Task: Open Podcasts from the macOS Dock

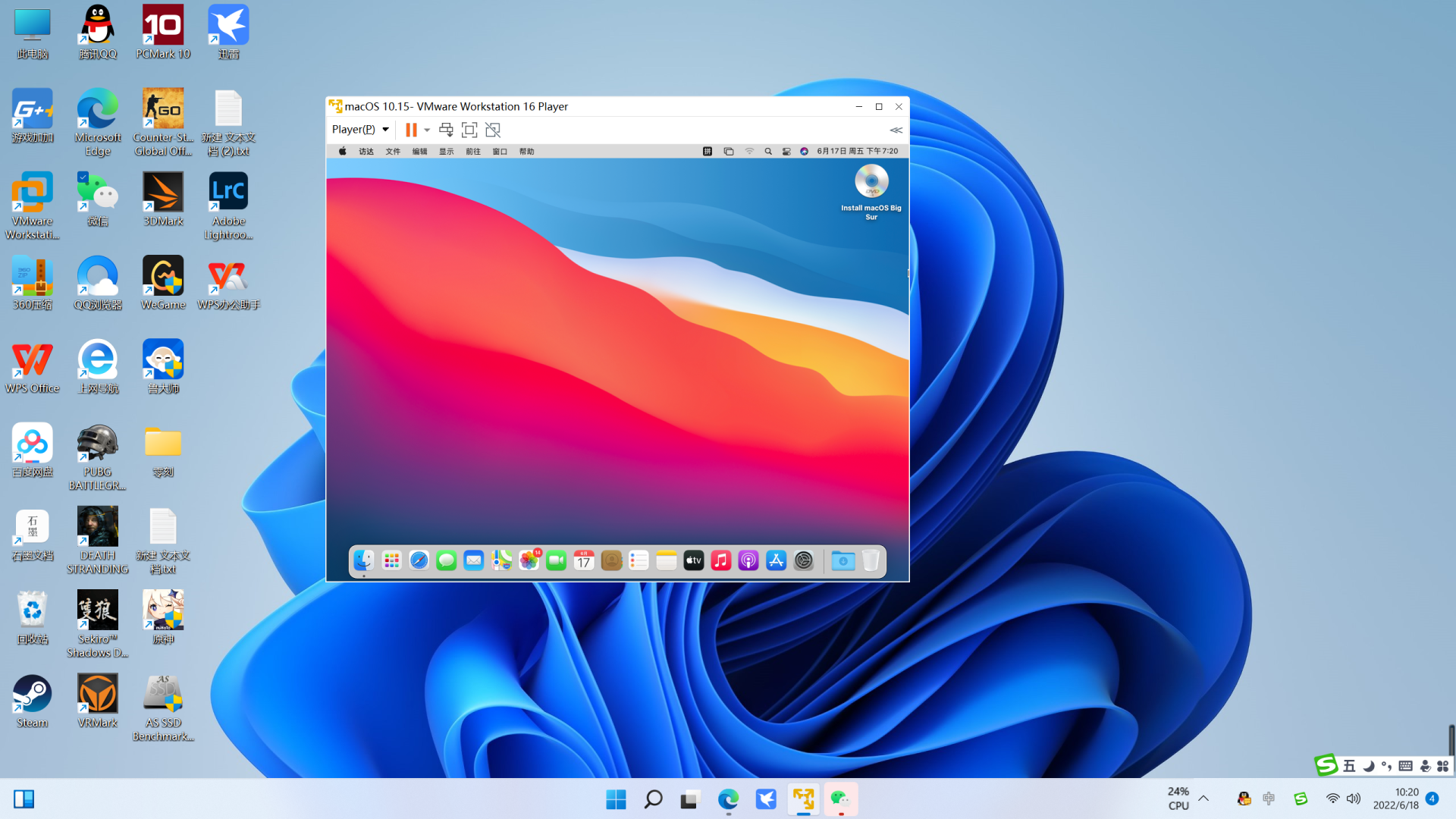Action: point(748,561)
